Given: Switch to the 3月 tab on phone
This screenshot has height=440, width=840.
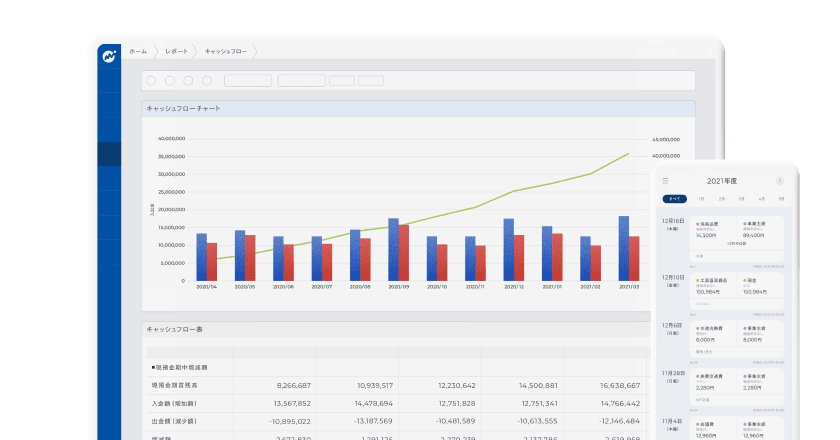Looking at the screenshot, I should coord(741,199).
